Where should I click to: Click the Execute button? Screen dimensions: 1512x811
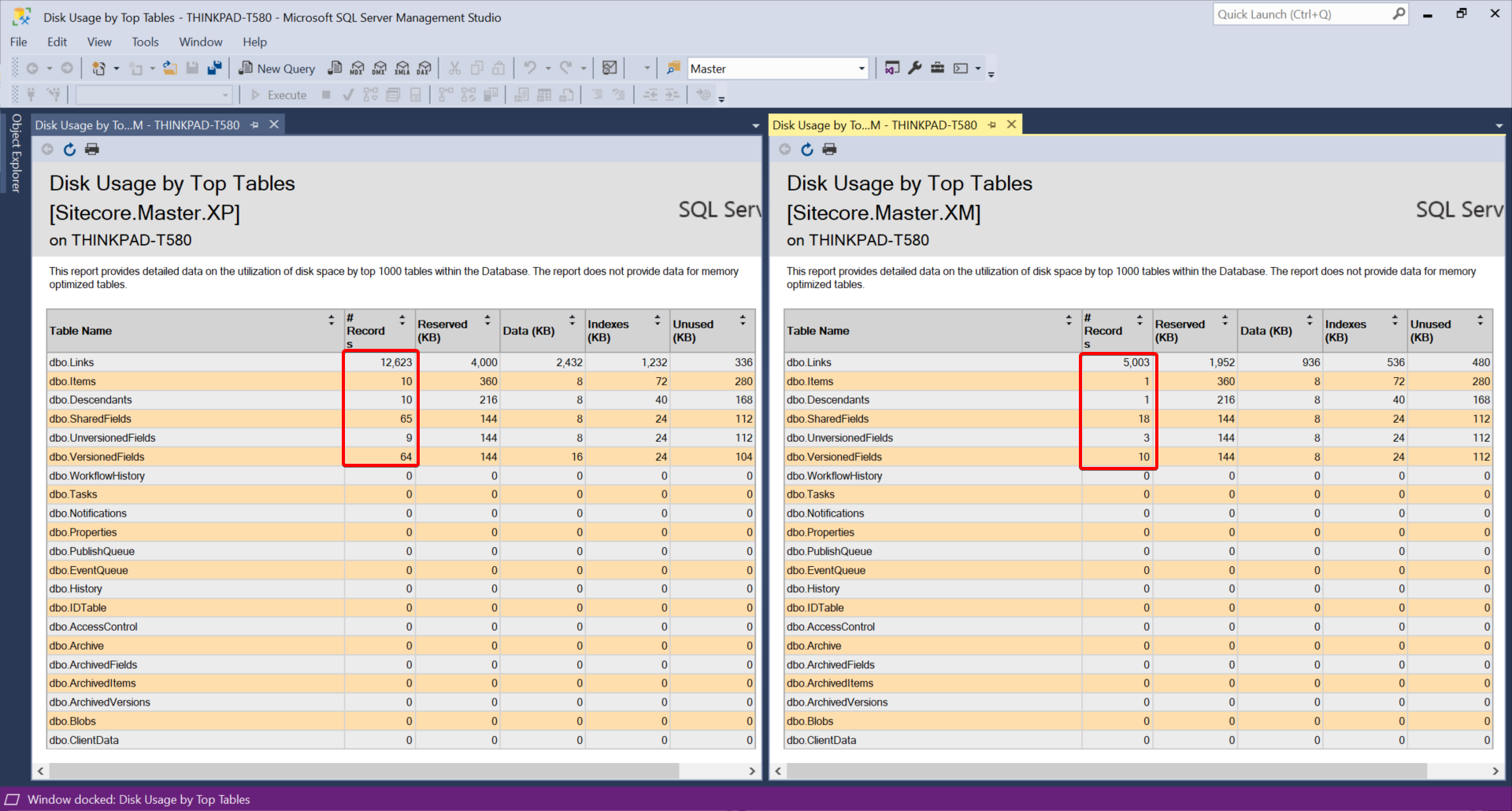[x=278, y=94]
